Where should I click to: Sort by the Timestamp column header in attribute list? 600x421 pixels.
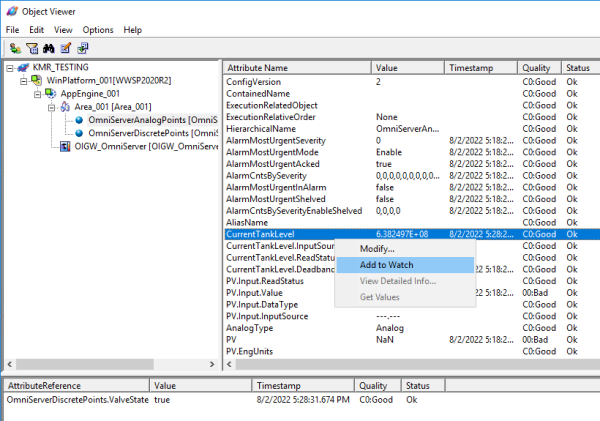click(481, 68)
